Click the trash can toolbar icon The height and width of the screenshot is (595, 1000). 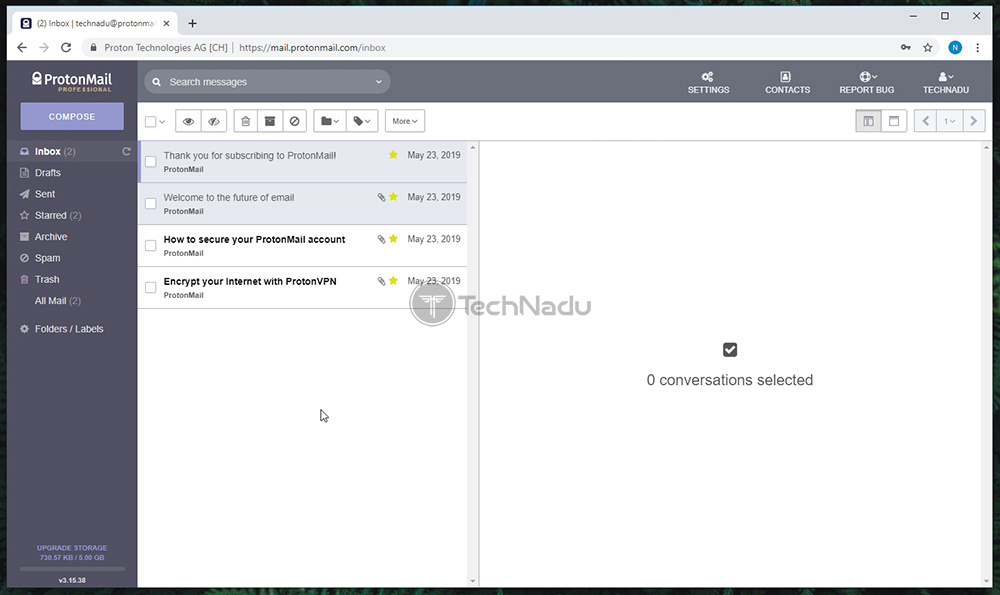[x=246, y=121]
